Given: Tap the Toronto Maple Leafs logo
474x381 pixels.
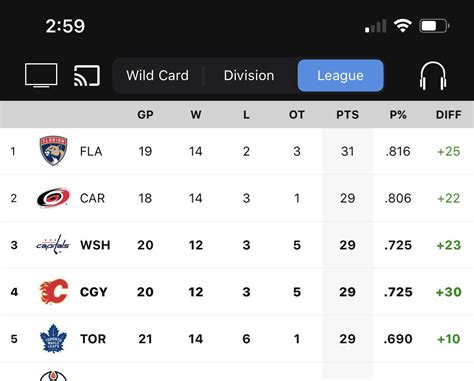Looking at the screenshot, I should point(53,338).
